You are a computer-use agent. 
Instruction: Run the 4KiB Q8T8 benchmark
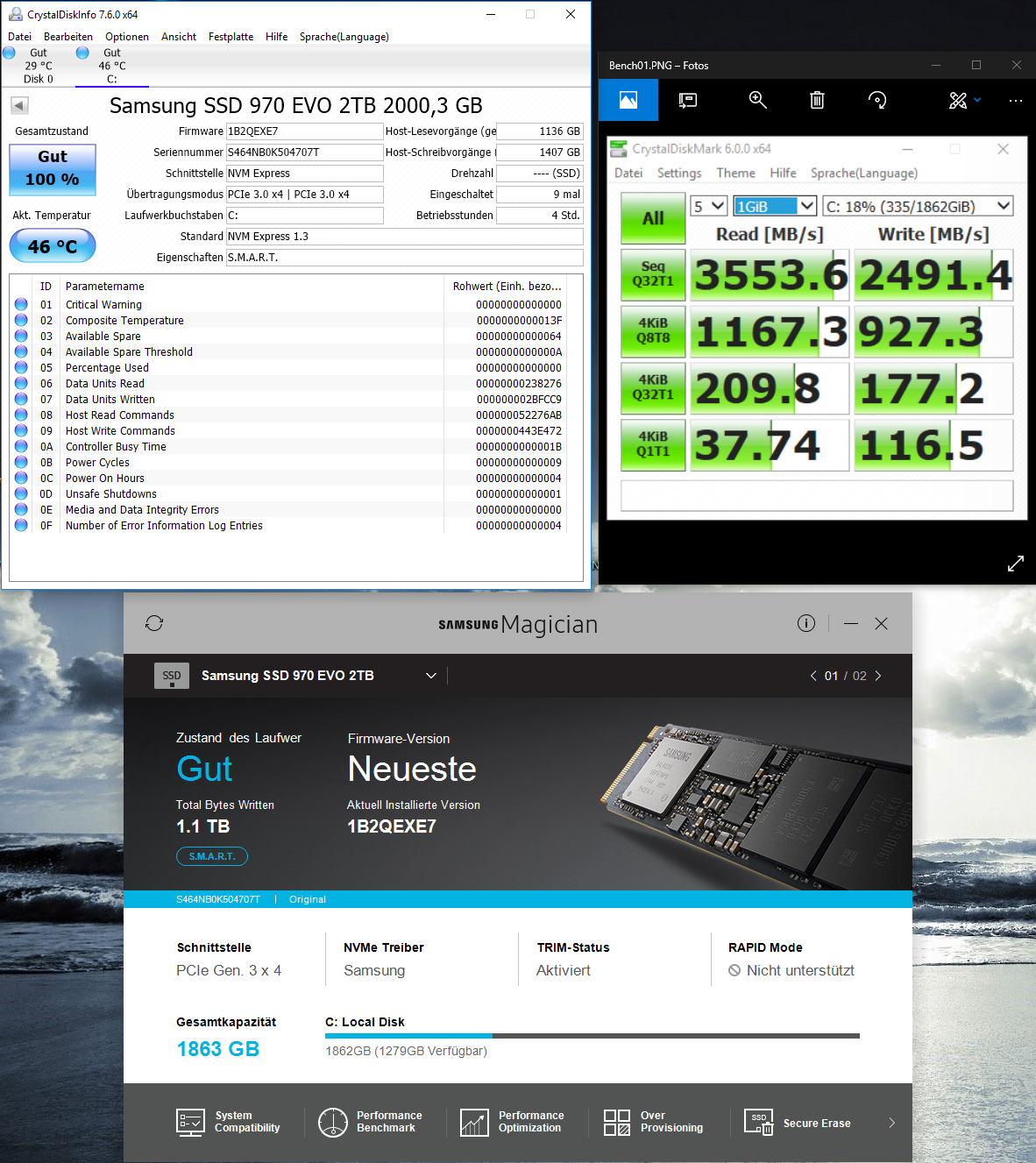pos(653,330)
